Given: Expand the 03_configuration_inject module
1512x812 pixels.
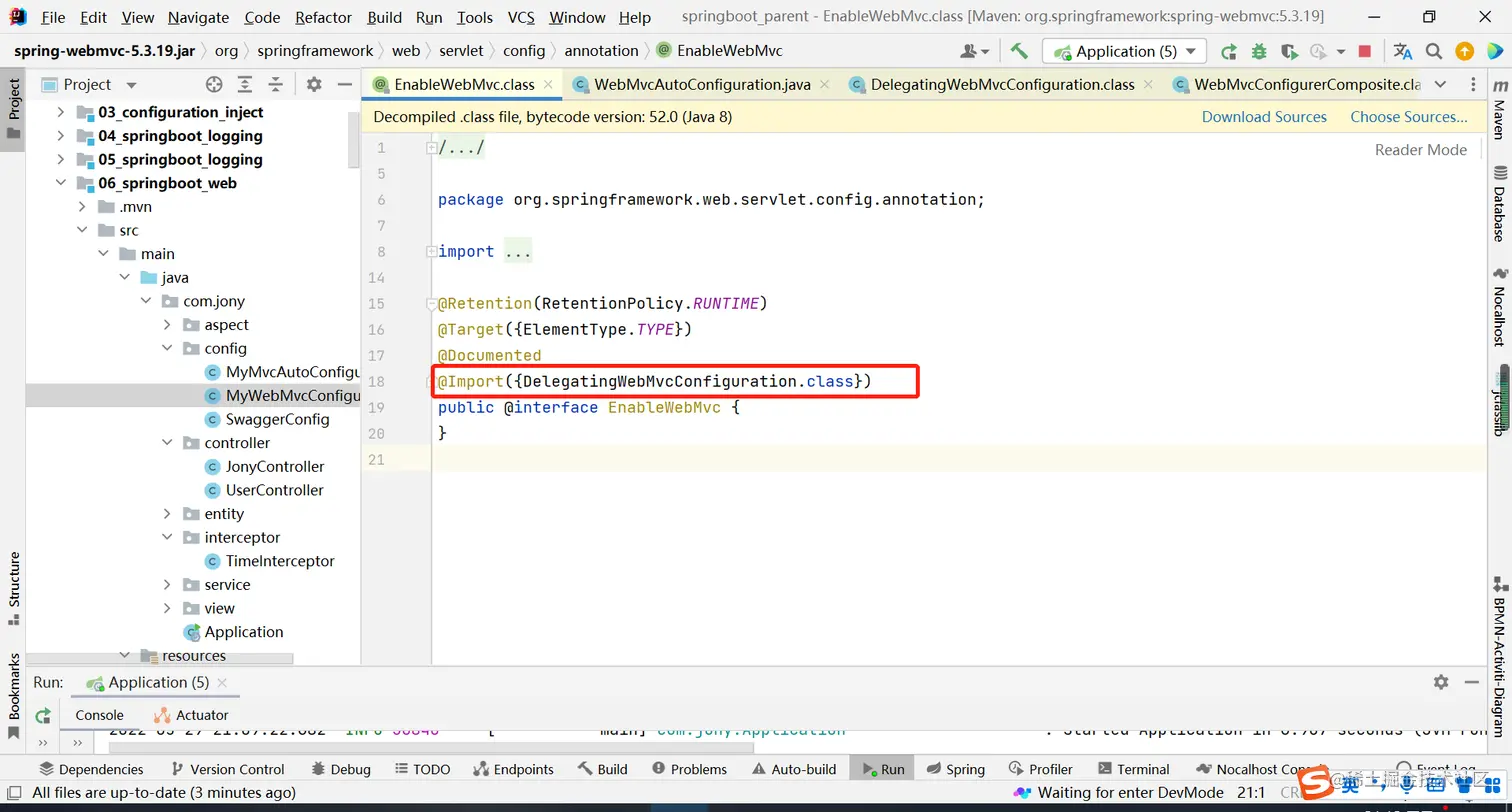Looking at the screenshot, I should [x=60, y=112].
